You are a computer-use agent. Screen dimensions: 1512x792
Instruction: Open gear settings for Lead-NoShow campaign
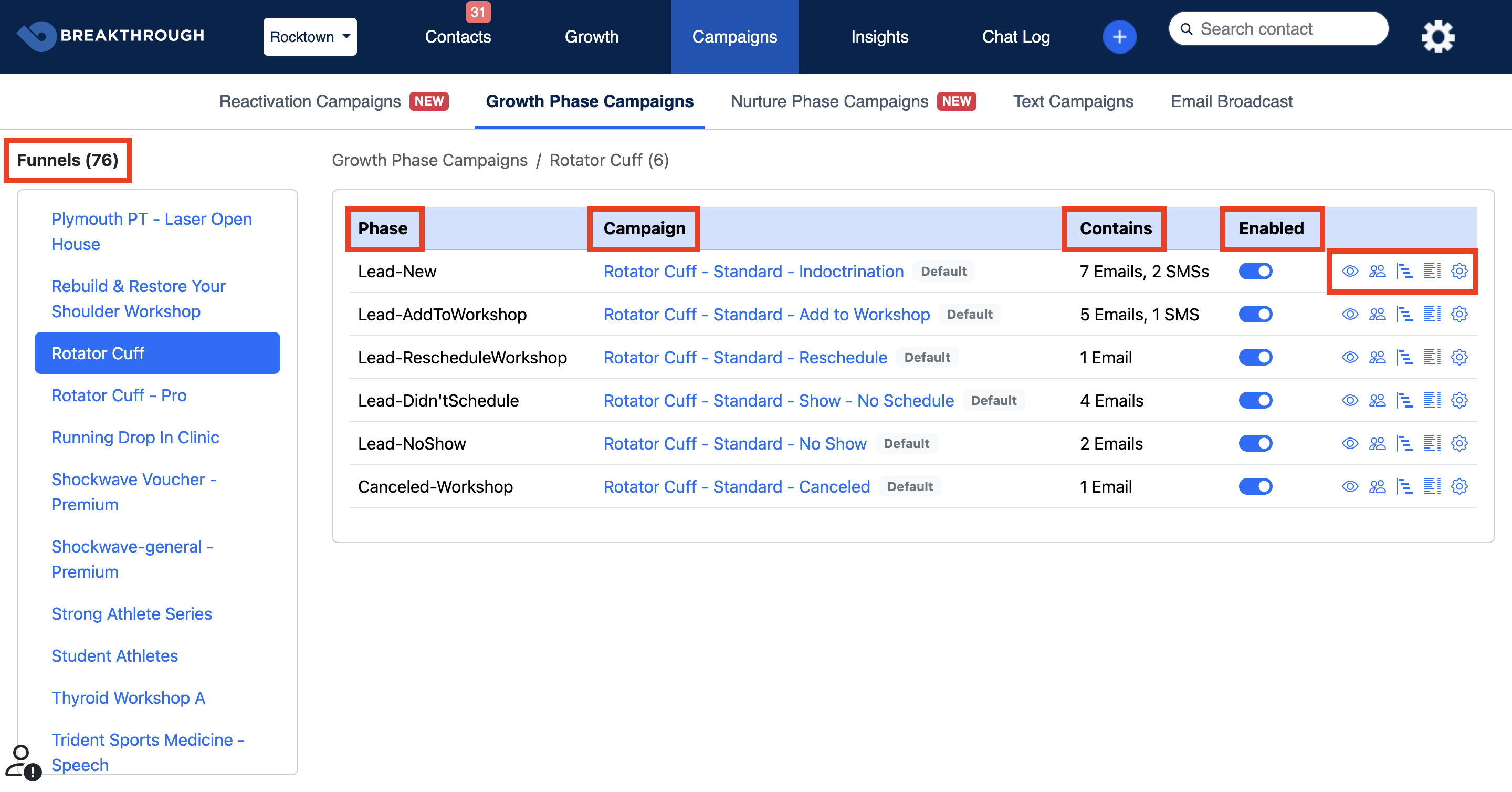point(1458,443)
